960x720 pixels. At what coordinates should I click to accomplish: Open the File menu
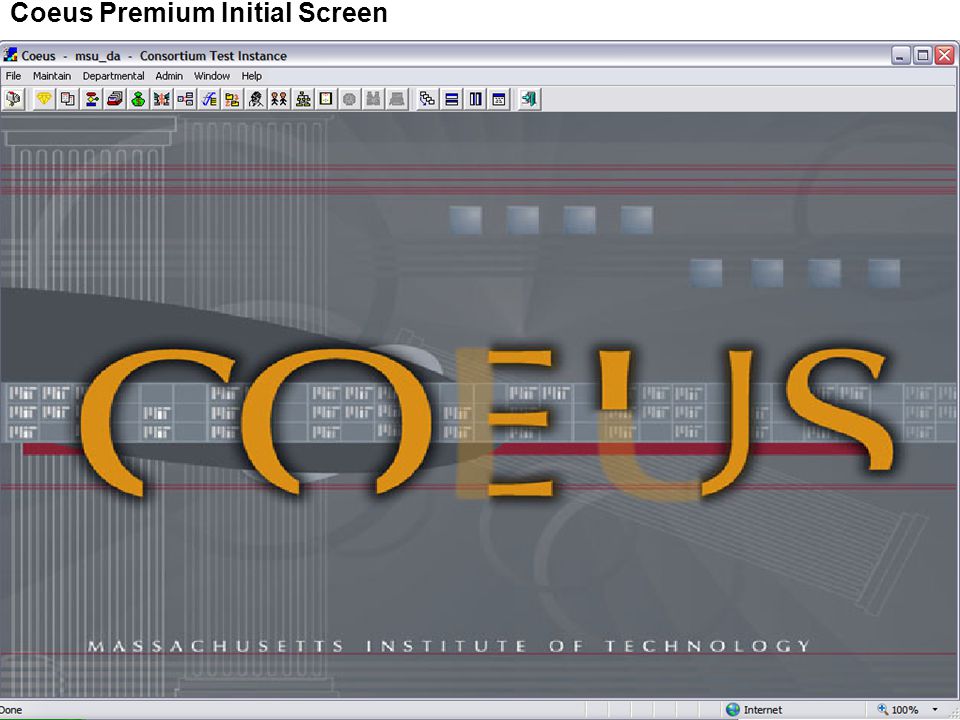tap(13, 76)
